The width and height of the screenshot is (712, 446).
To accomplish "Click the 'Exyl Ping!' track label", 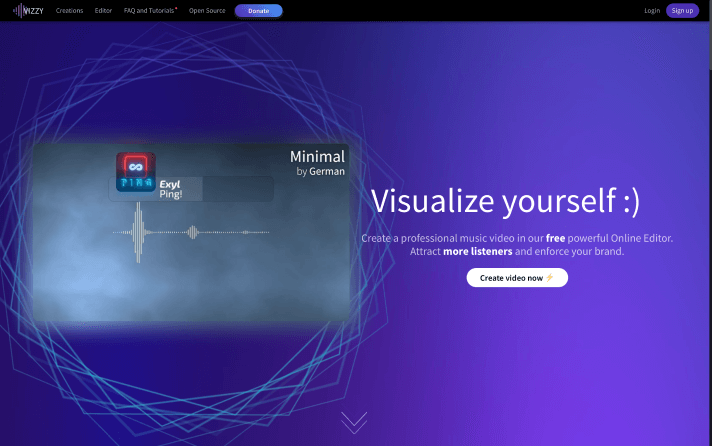I will click(x=171, y=189).
